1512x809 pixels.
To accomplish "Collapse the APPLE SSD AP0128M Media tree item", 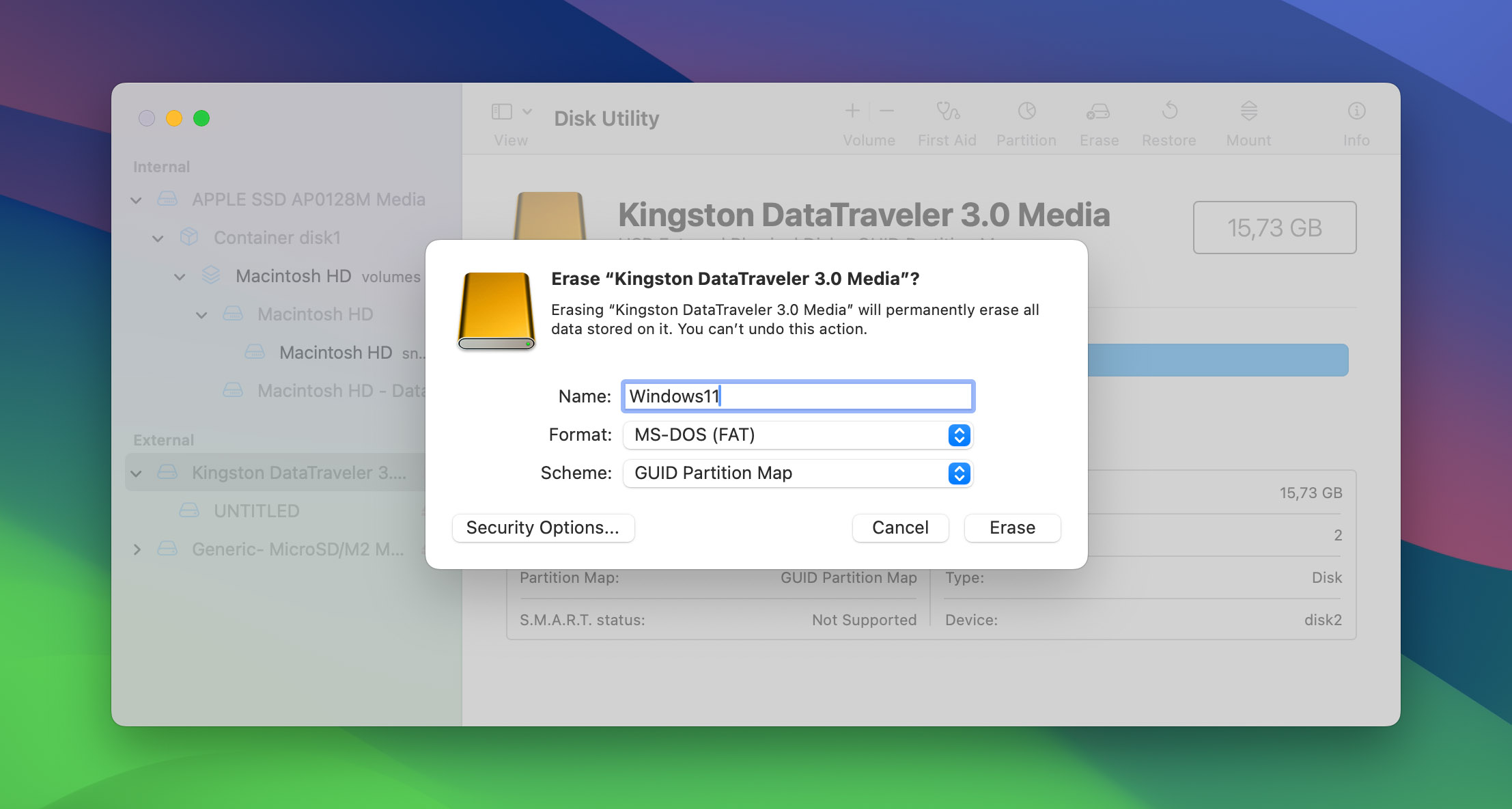I will coord(136,199).
